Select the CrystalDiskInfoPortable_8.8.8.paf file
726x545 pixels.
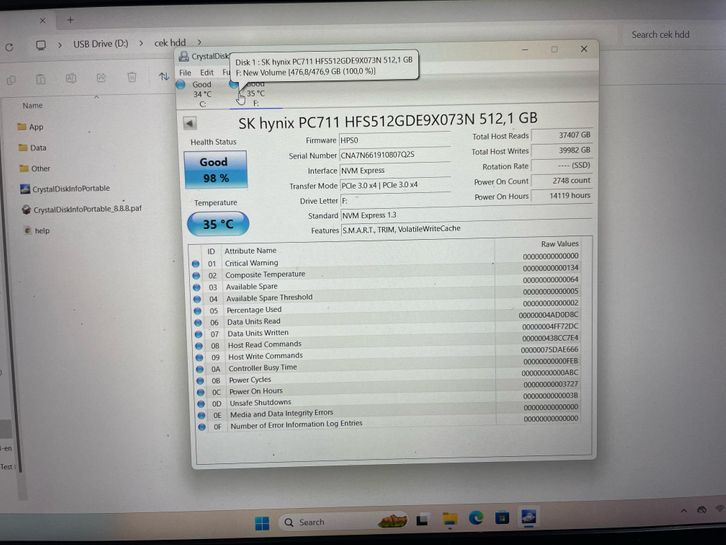(82, 209)
